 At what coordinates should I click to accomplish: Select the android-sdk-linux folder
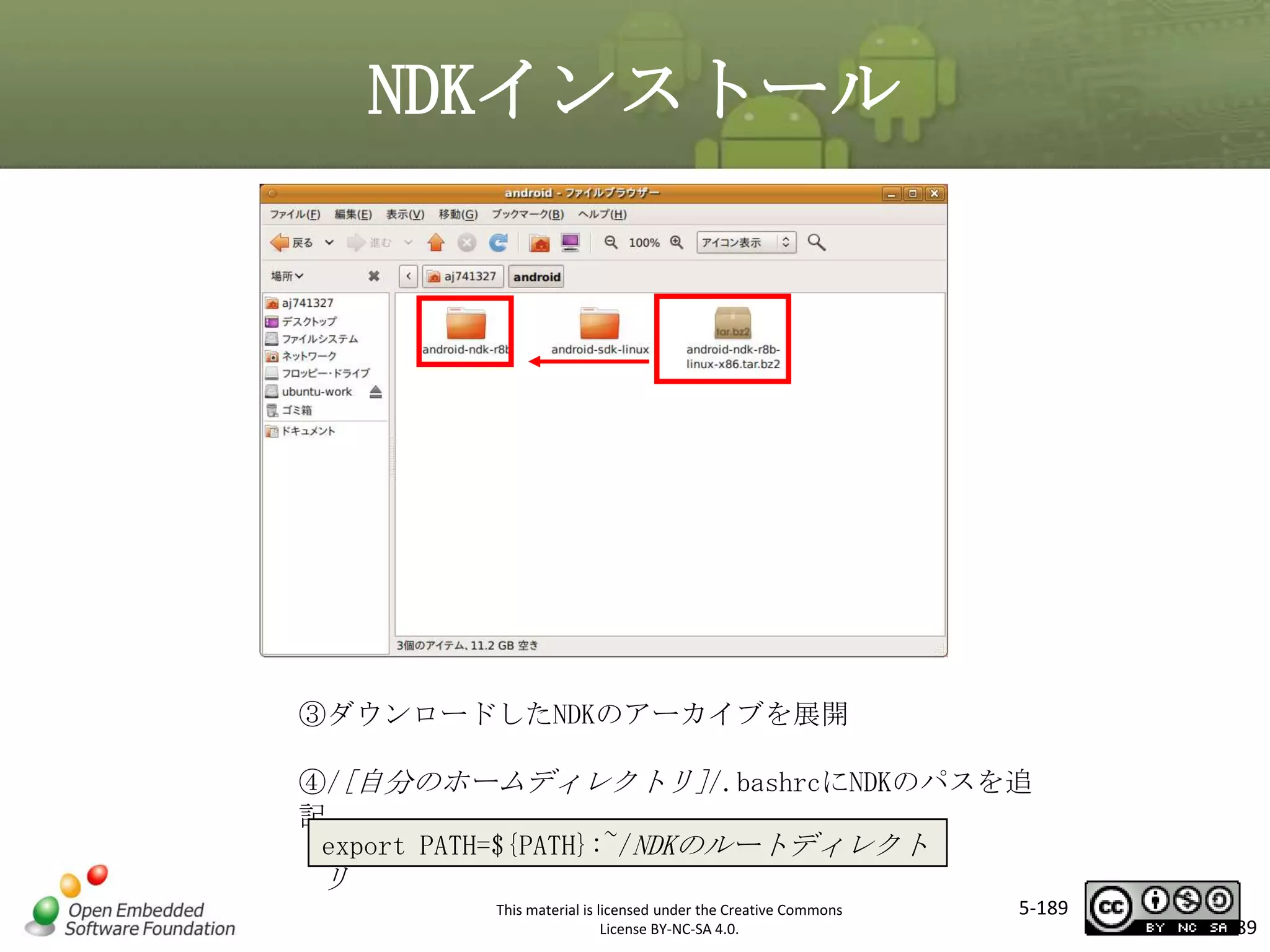pyautogui.click(x=600, y=331)
